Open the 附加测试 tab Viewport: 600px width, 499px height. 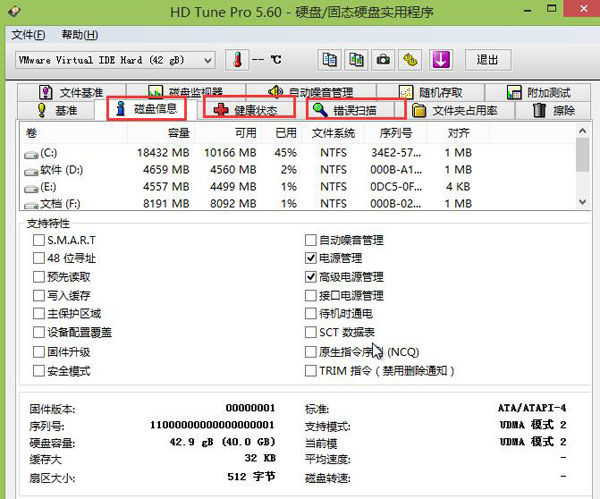pos(538,92)
